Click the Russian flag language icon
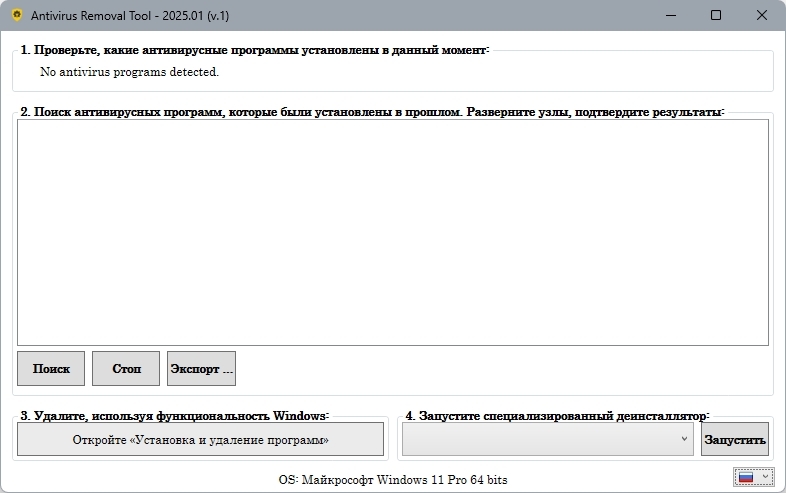The image size is (786, 493). 746,477
